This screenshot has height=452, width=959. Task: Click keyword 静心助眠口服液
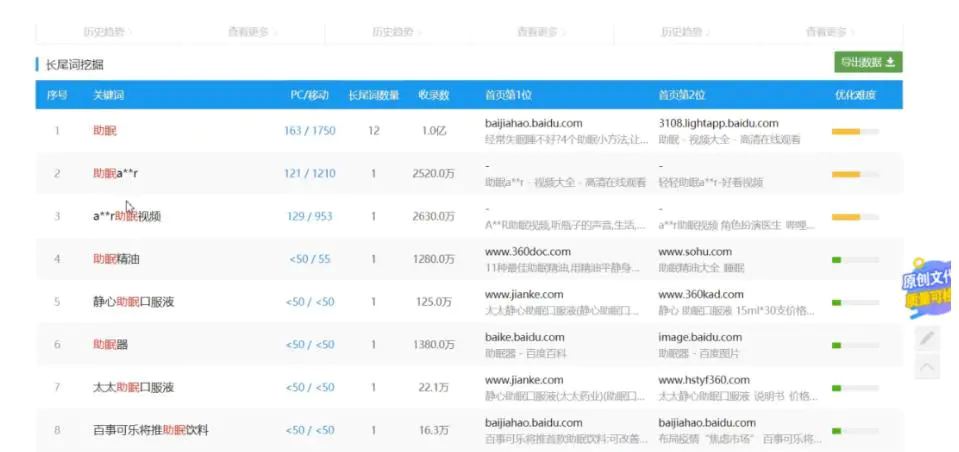(133, 302)
